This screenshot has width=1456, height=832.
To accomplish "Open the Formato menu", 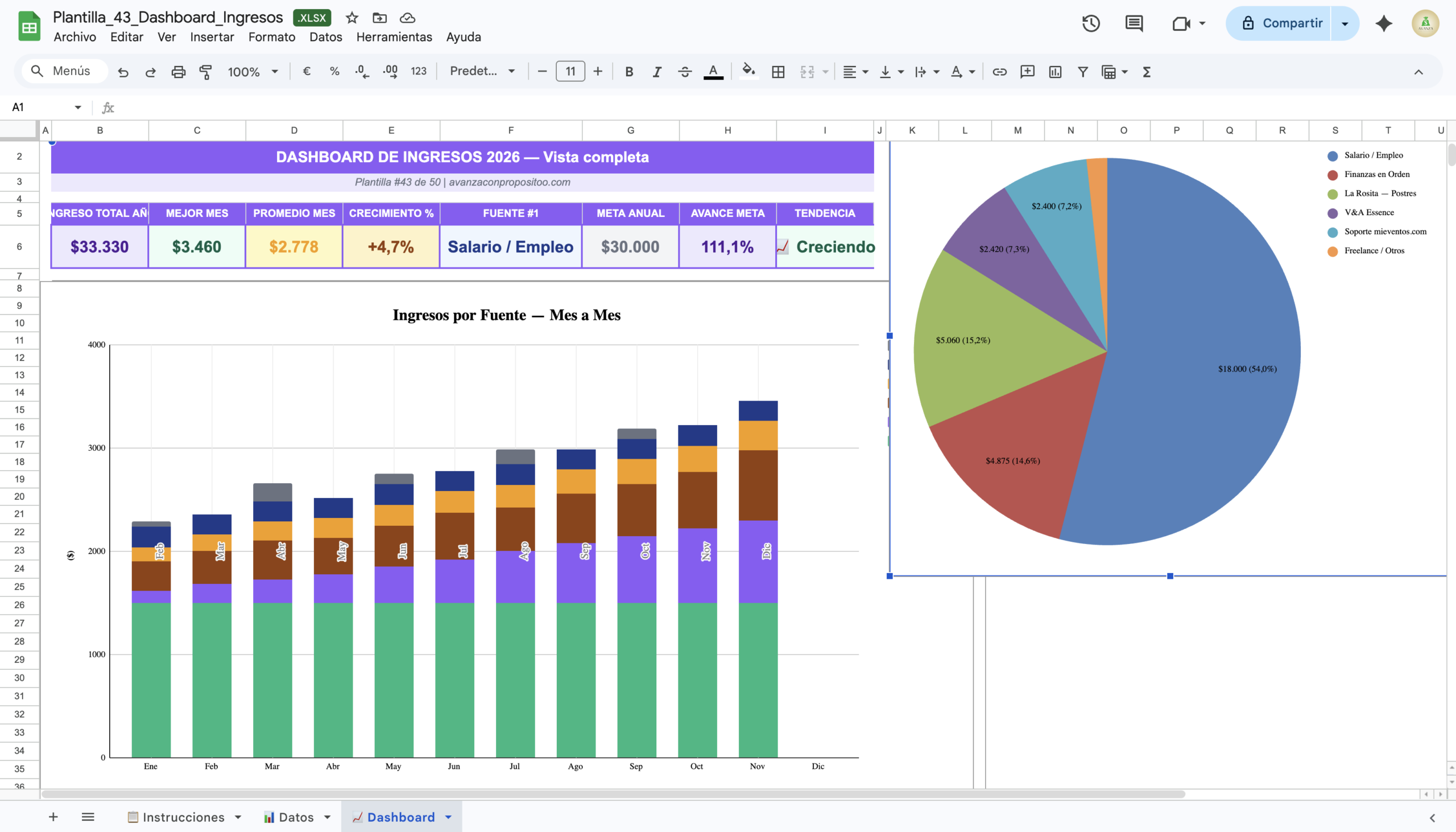I will click(271, 37).
